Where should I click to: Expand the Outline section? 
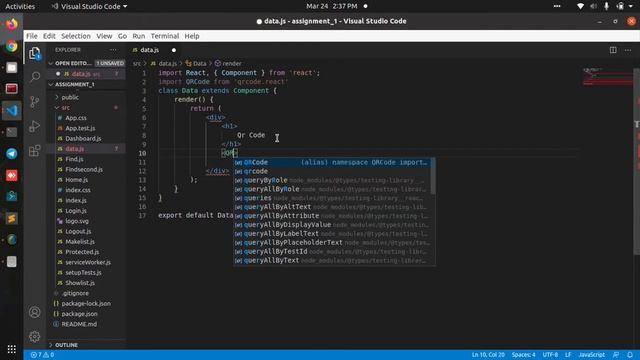[66, 345]
